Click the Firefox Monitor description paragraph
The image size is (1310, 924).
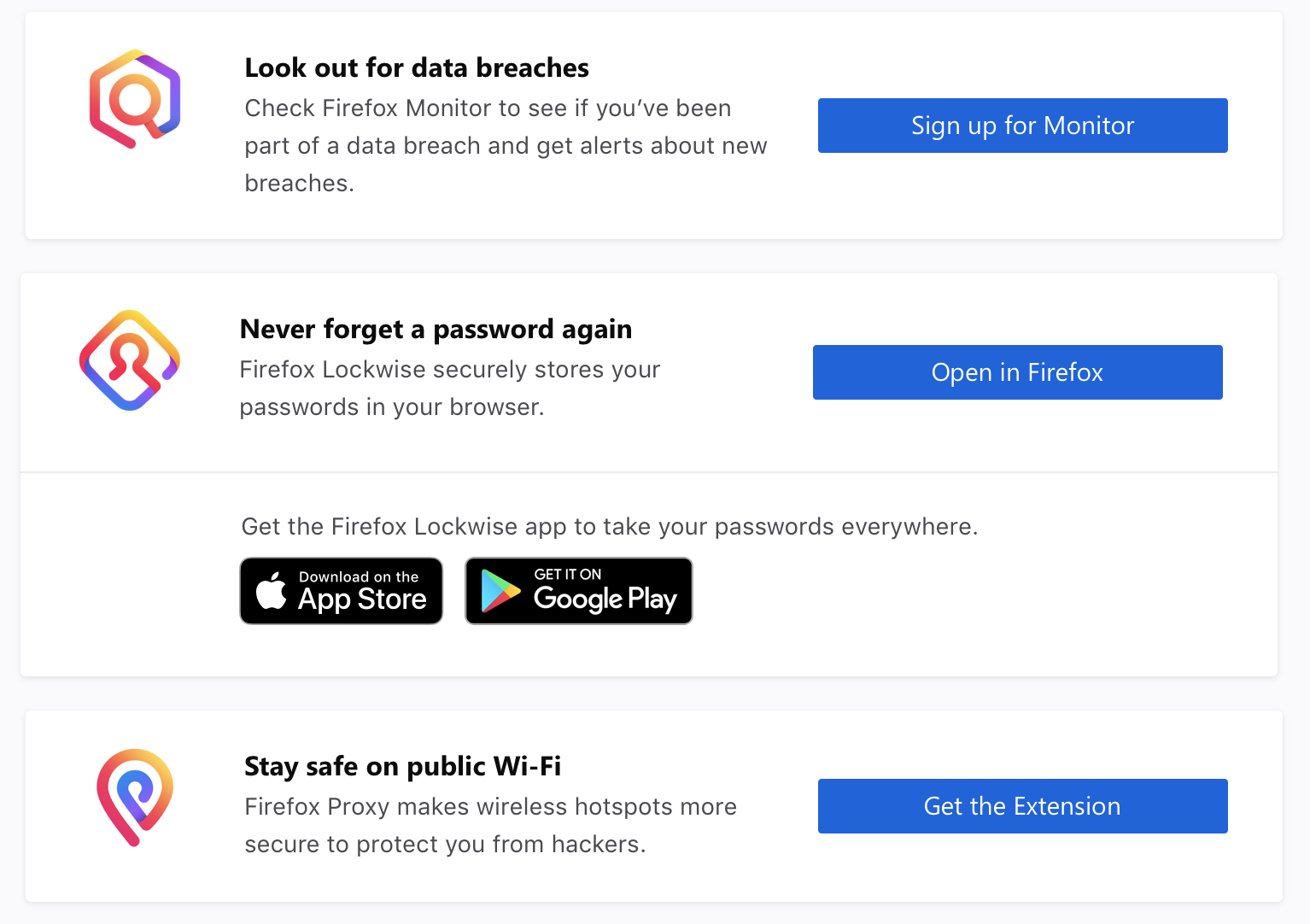point(506,145)
